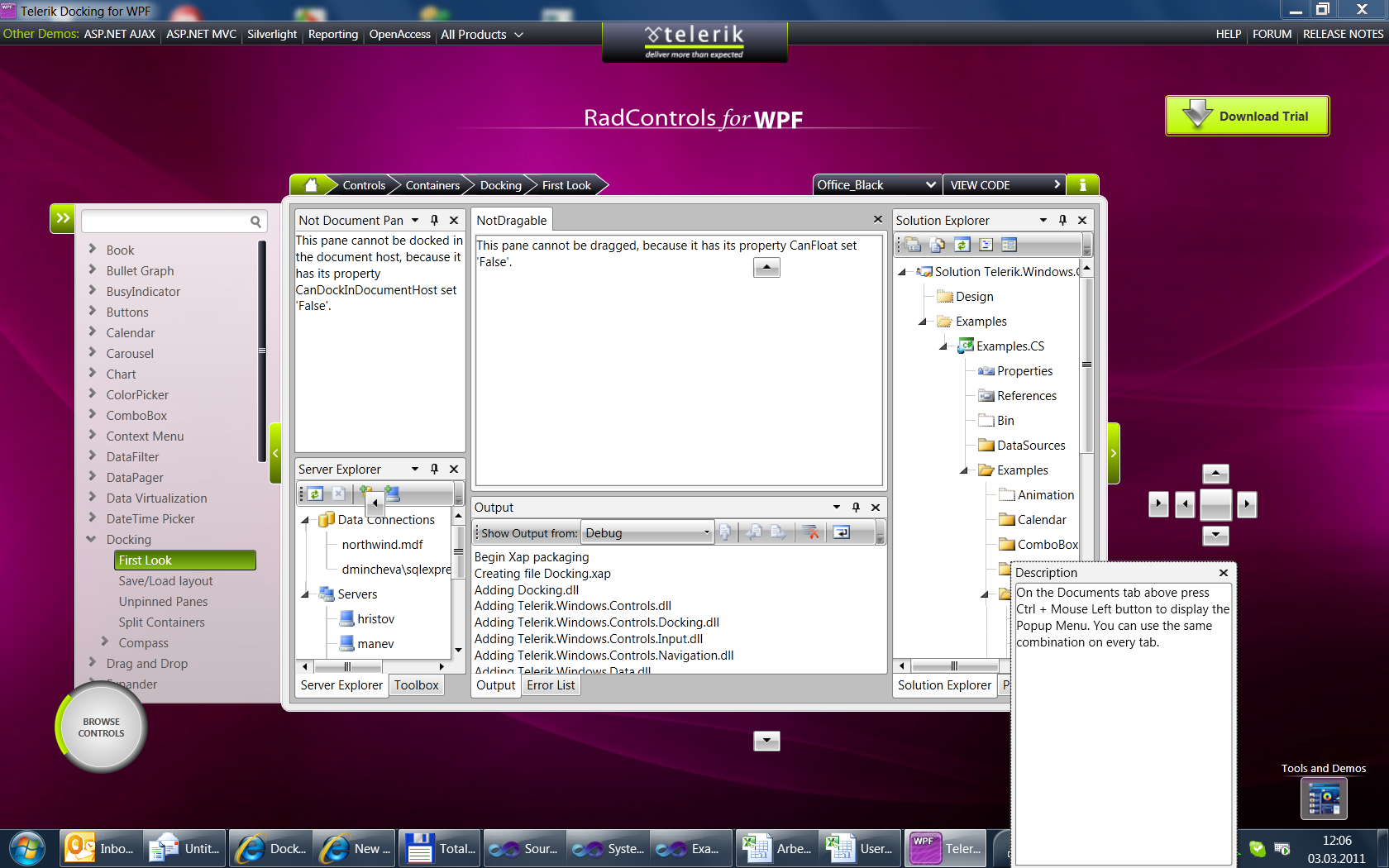The image size is (1389, 868).
Task: Select Save/Load layout in the Docking list
Action: click(x=165, y=581)
